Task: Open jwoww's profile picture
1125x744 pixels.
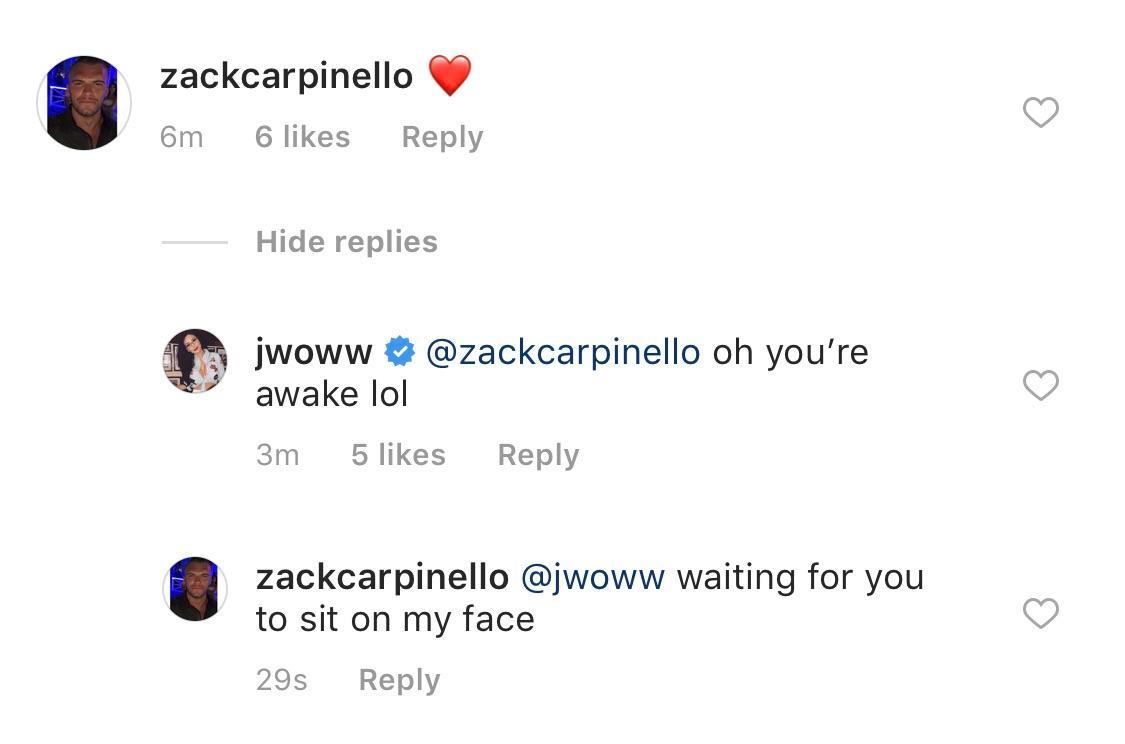Action: (x=194, y=360)
